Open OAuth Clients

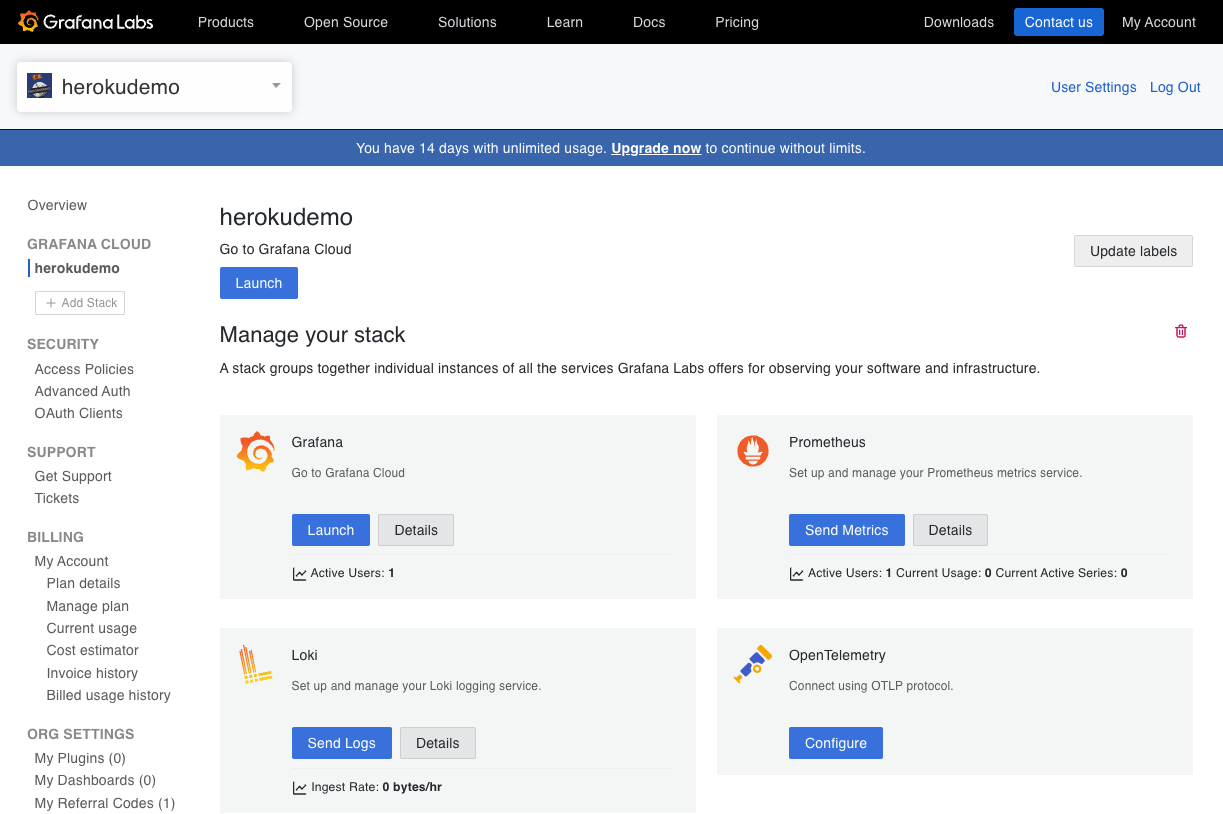78,413
